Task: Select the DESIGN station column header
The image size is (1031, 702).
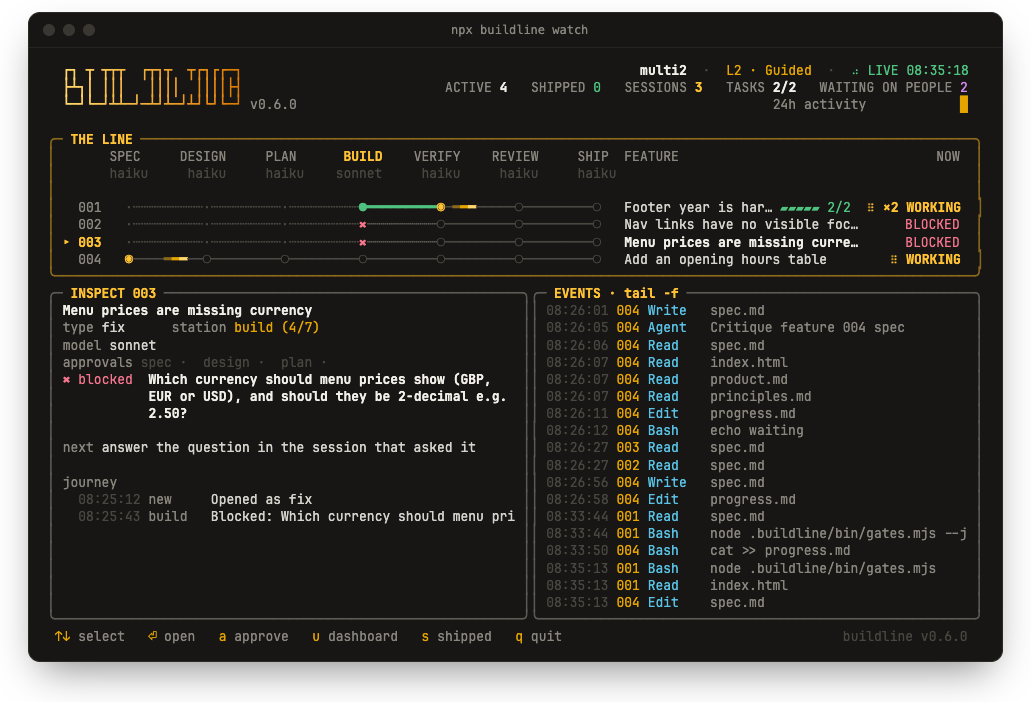Action: tap(203, 156)
